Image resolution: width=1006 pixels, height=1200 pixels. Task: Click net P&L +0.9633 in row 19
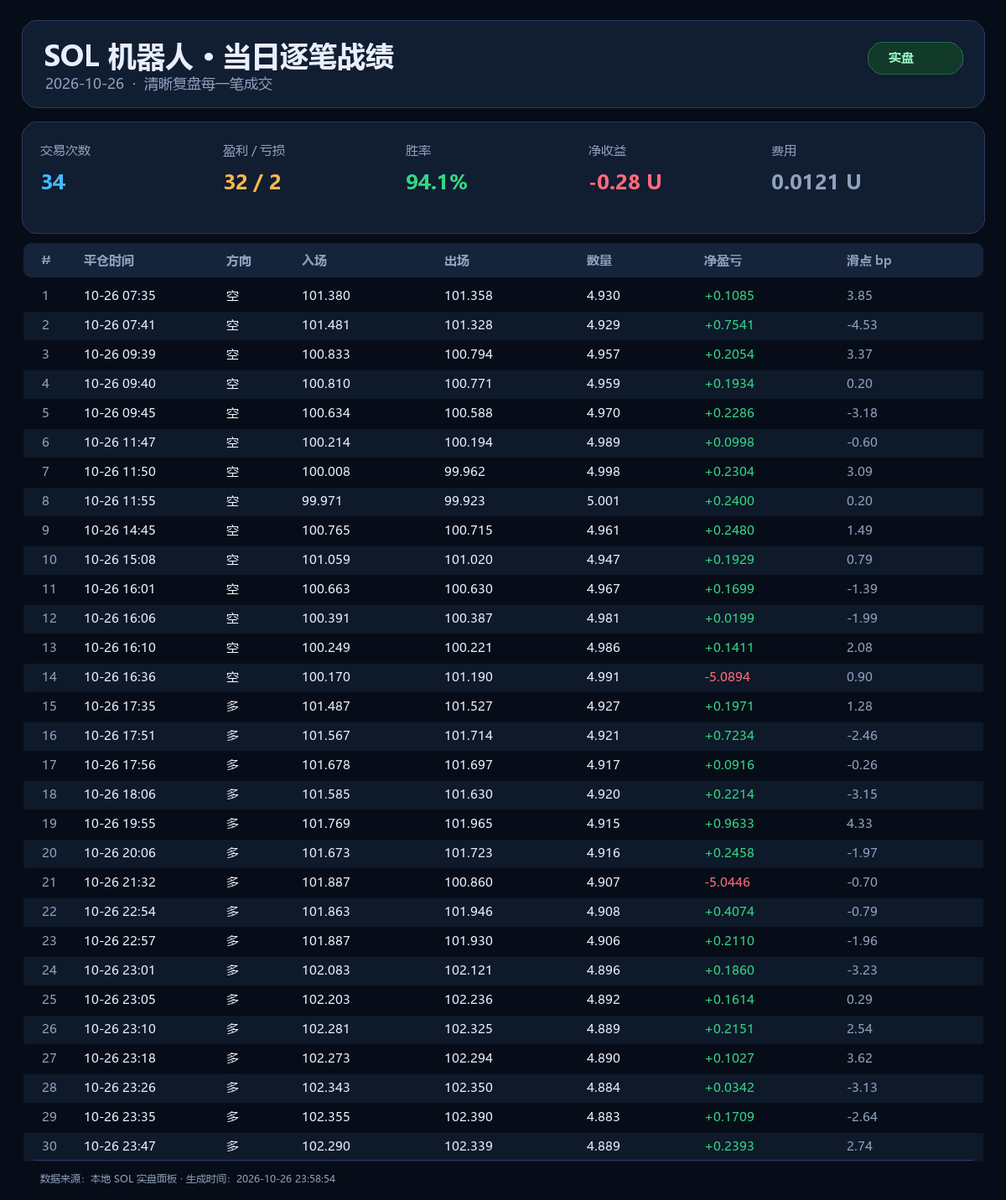click(730, 824)
